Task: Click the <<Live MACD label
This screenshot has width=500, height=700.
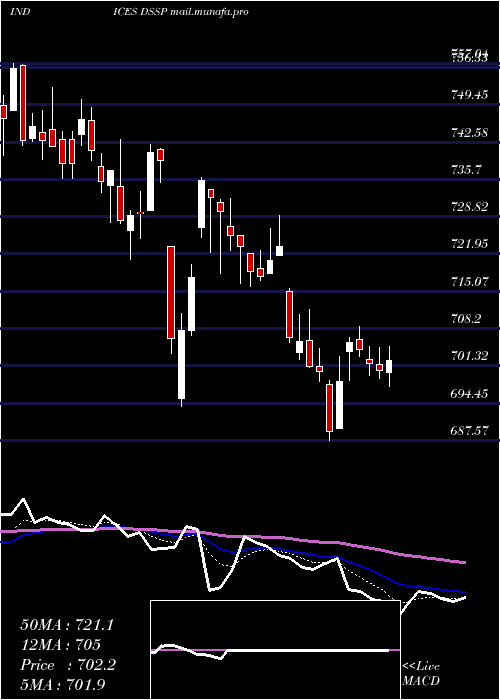Action: [x=421, y=674]
